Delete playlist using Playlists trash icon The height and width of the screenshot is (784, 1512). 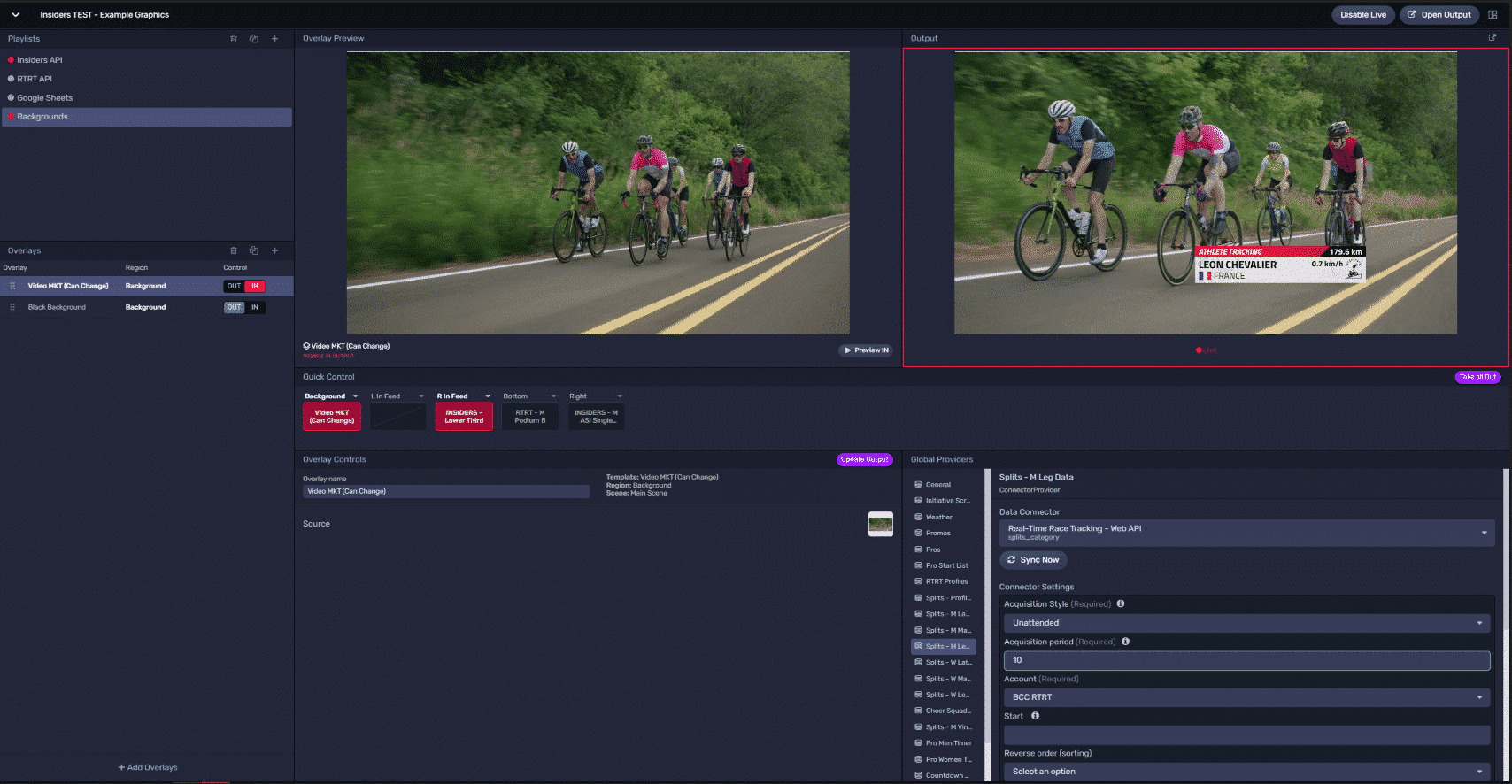[x=234, y=39]
